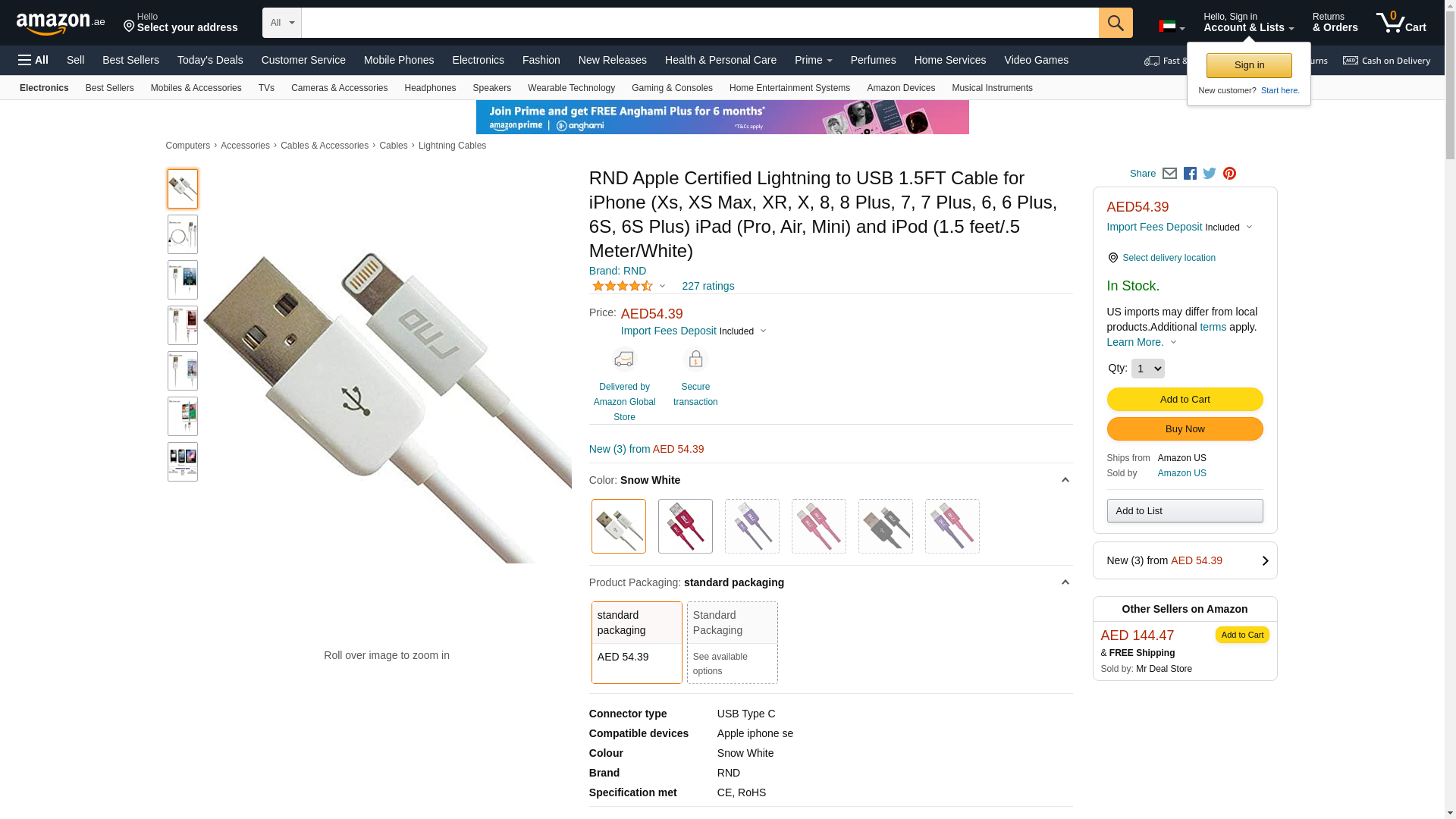Collapse the Color section chevron
This screenshot has width=1456, height=819.
[1065, 480]
